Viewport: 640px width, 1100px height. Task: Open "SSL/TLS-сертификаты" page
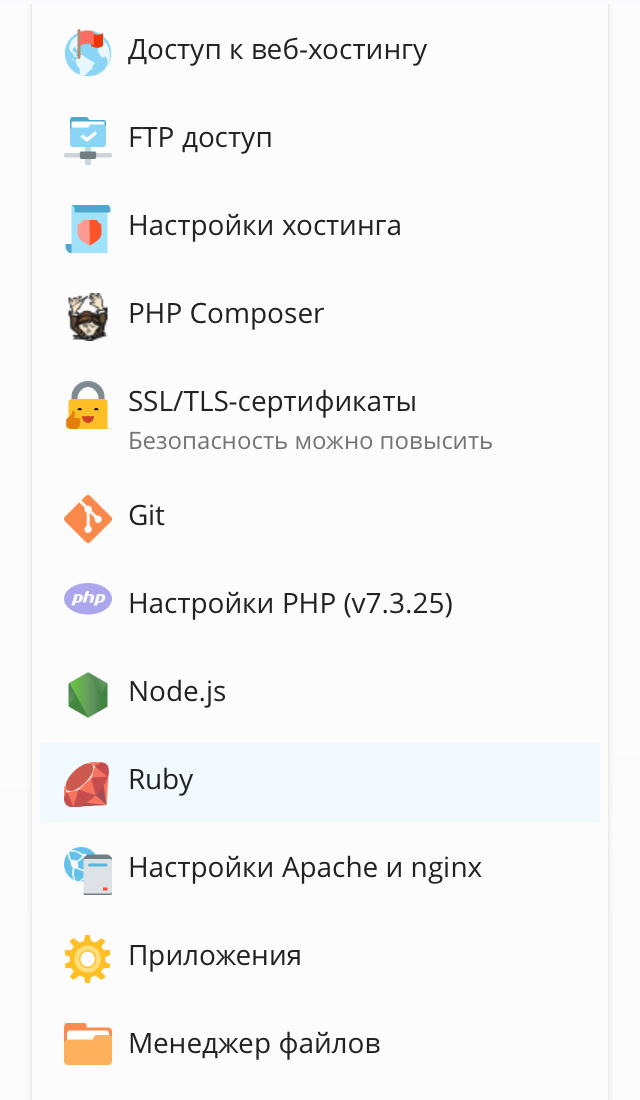click(272, 402)
